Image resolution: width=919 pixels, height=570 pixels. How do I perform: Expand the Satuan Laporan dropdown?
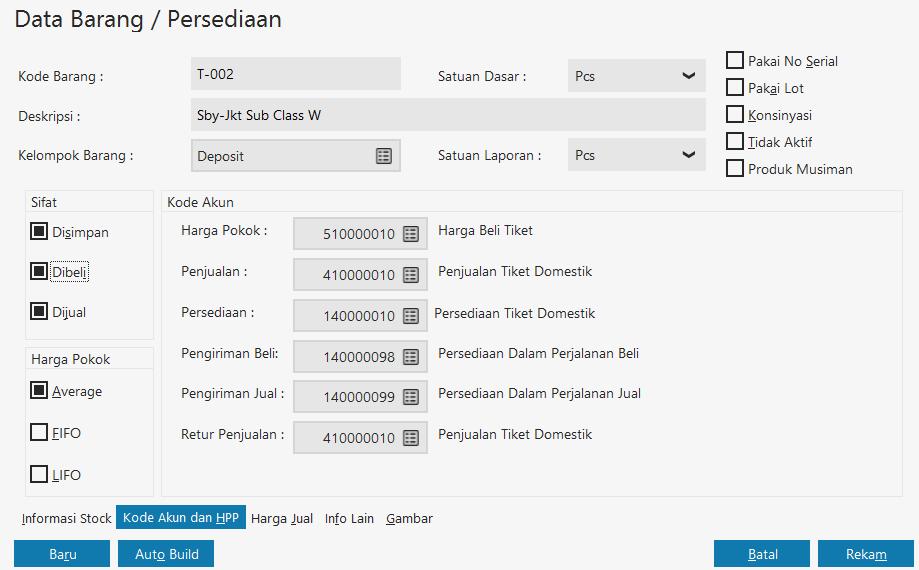688,155
